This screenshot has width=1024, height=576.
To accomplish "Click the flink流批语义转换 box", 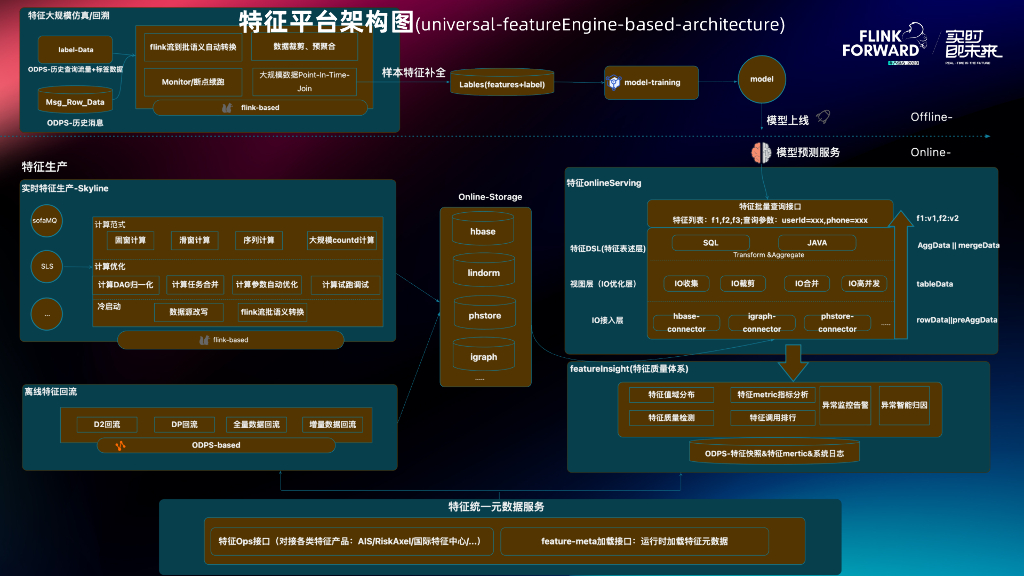I will (x=272, y=312).
